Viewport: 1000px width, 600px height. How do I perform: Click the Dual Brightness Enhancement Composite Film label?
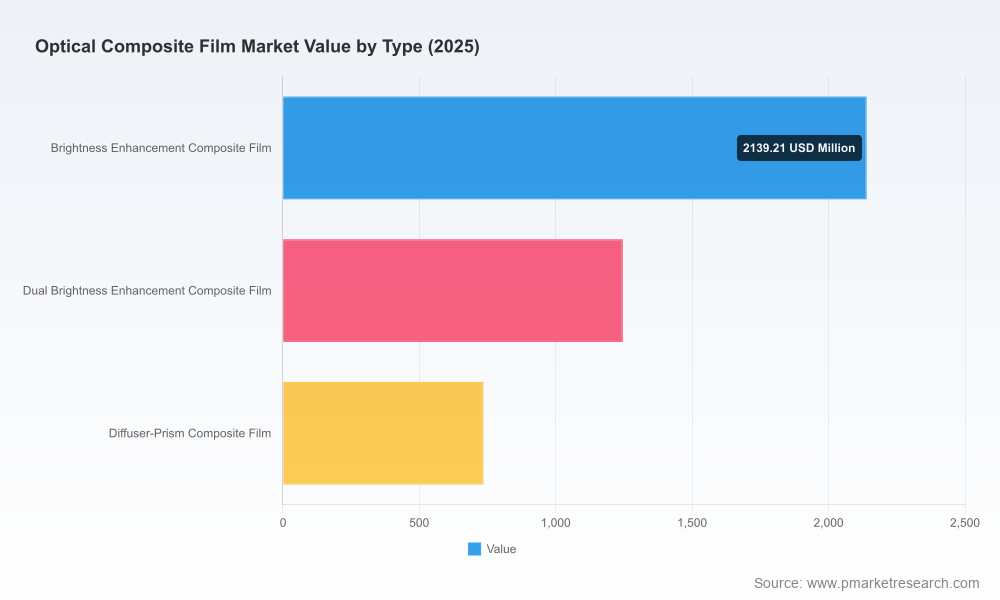[x=147, y=291]
